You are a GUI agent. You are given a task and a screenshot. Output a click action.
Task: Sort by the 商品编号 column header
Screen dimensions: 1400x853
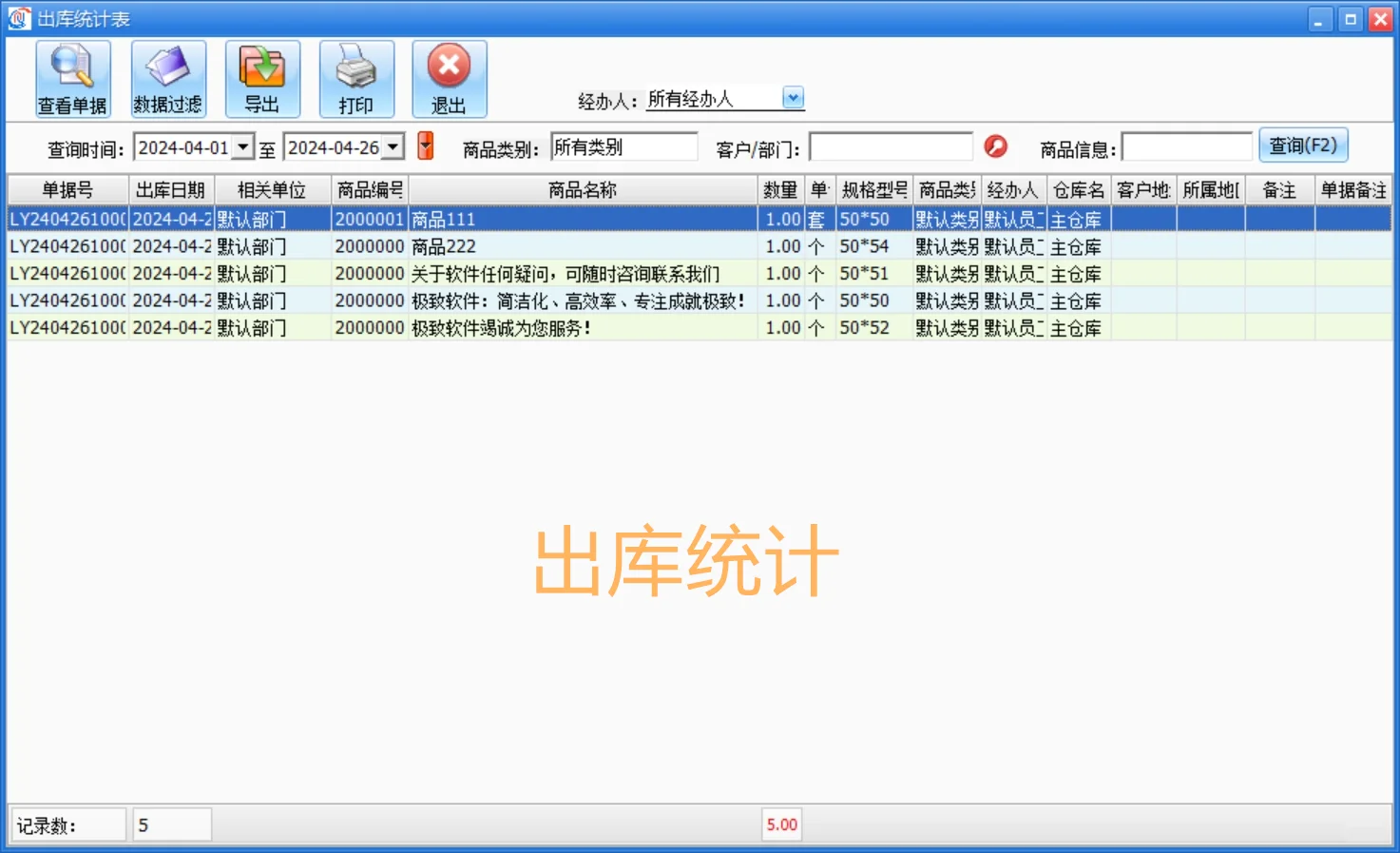(x=370, y=190)
